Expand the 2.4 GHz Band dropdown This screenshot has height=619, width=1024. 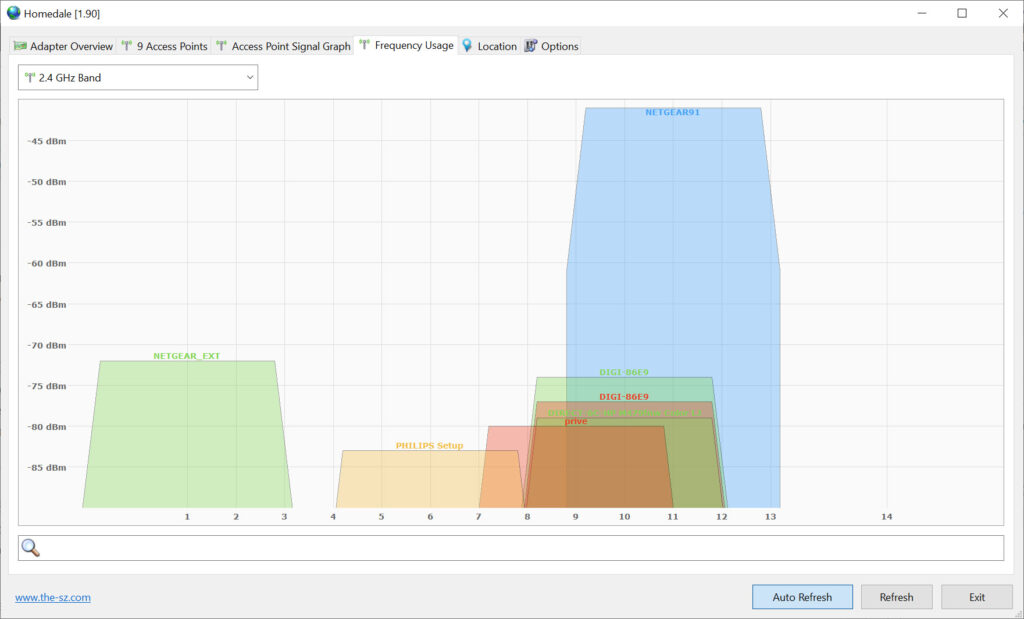(x=138, y=78)
